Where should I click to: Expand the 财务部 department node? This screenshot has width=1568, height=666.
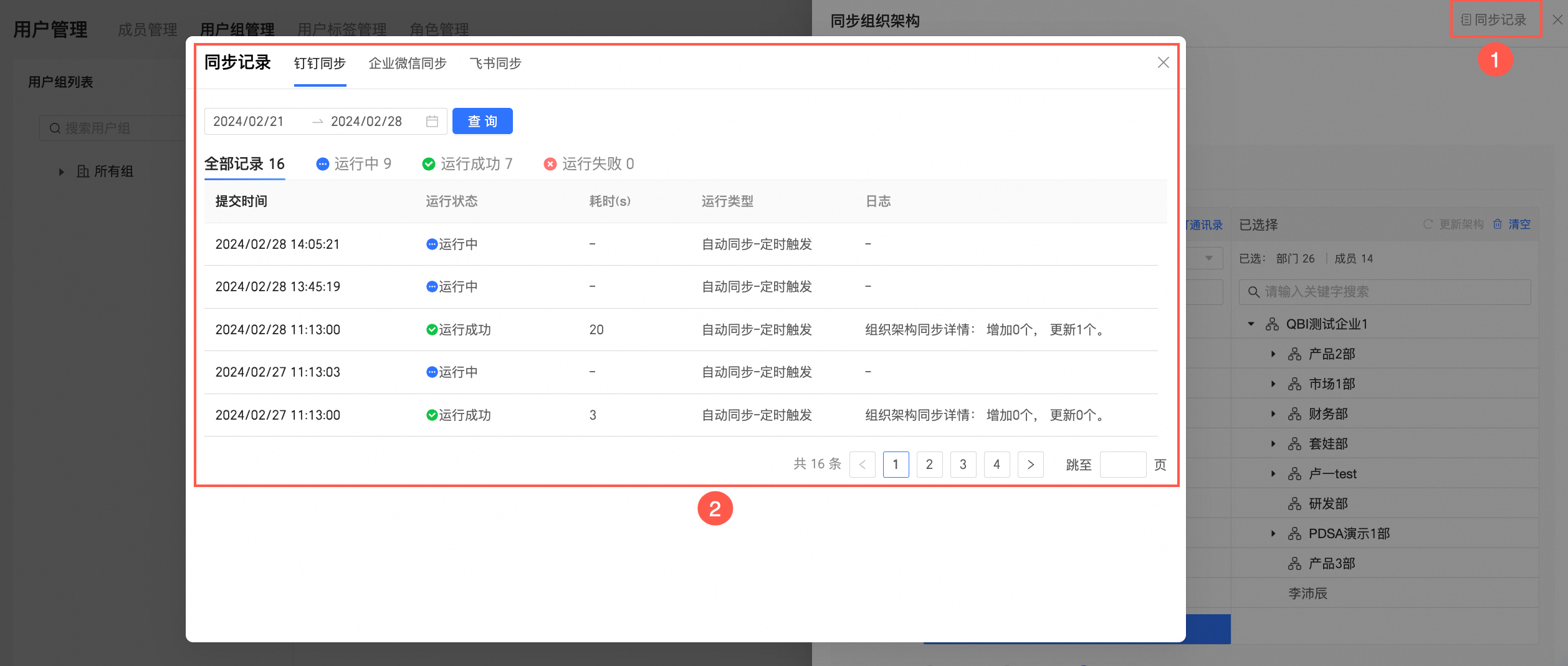pos(1273,414)
